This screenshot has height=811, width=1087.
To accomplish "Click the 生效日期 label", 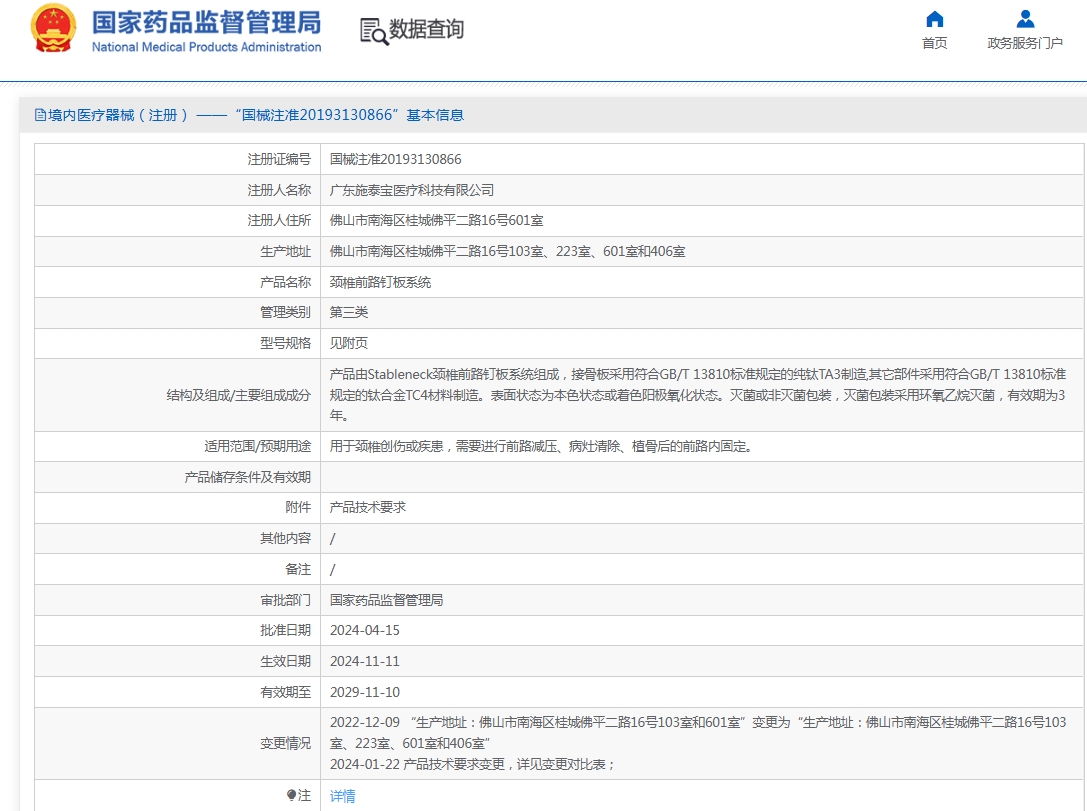I will 286,661.
